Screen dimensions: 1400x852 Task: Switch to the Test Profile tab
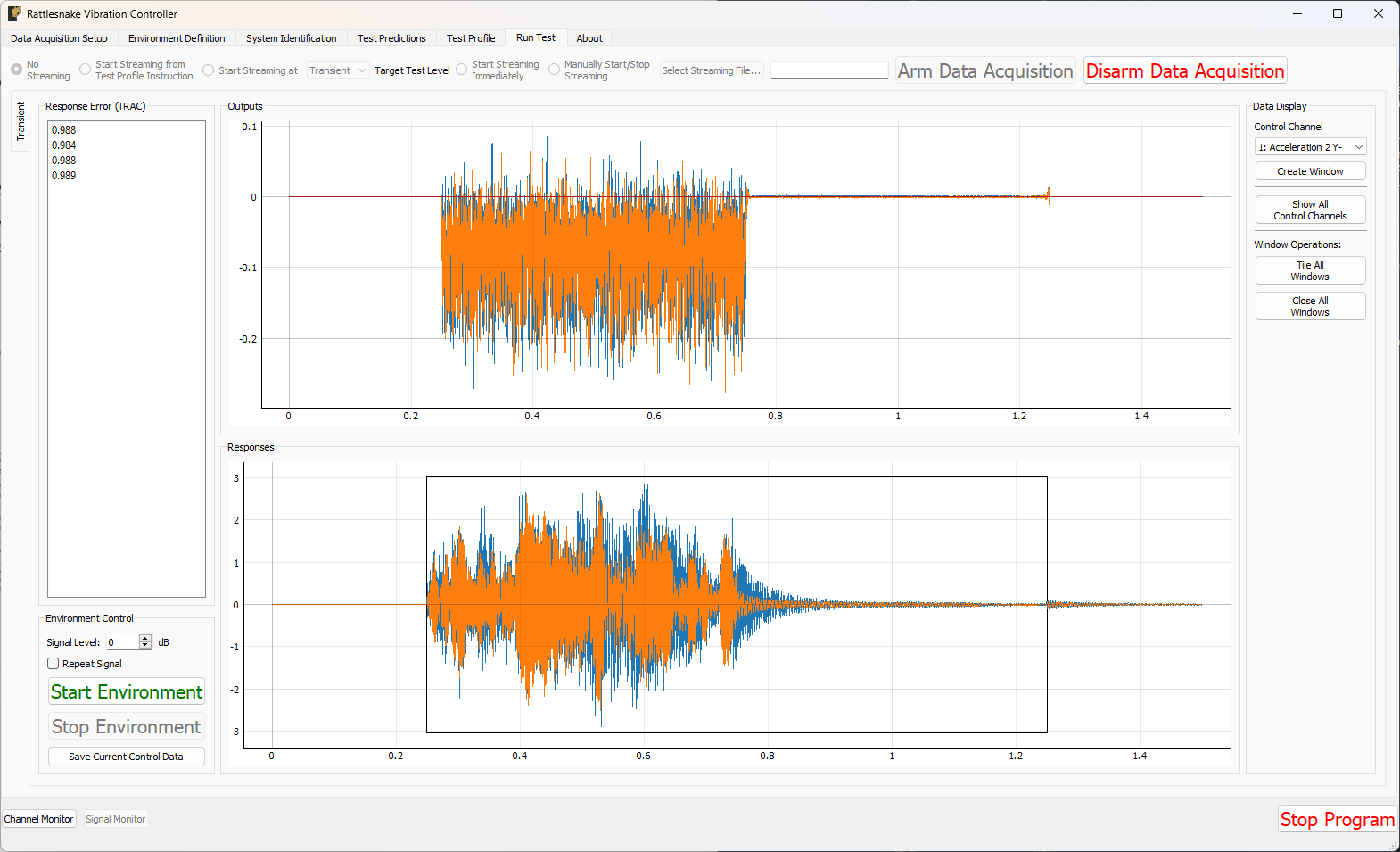pos(471,38)
